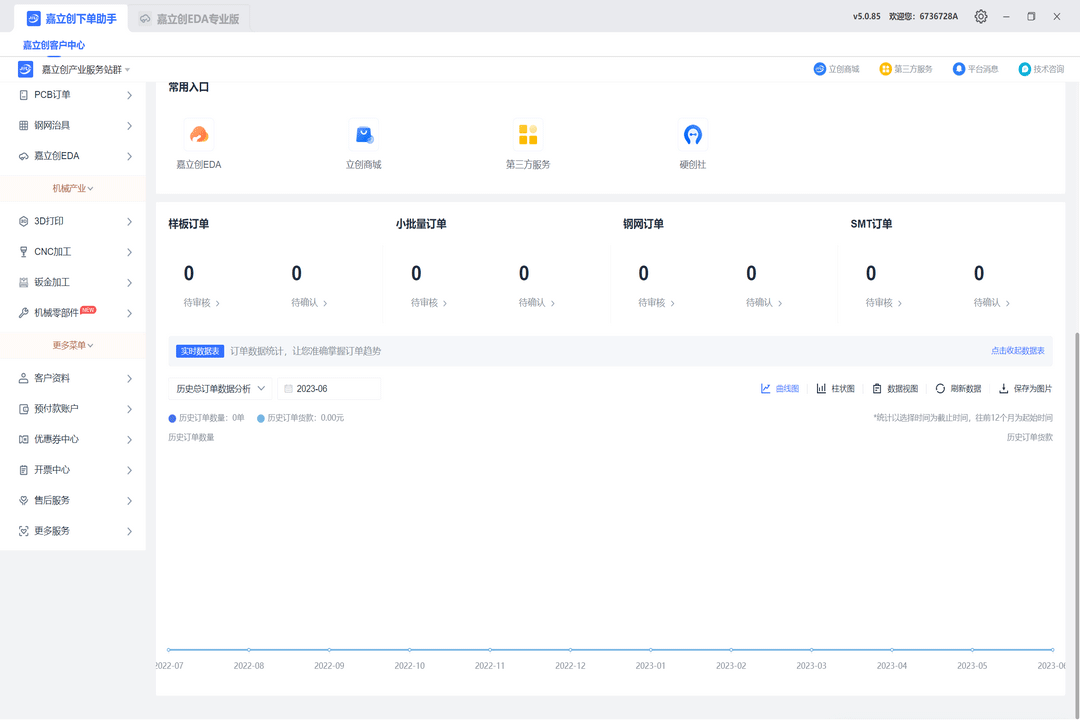Click the 钣金加工 sidebar icon

coord(23,282)
